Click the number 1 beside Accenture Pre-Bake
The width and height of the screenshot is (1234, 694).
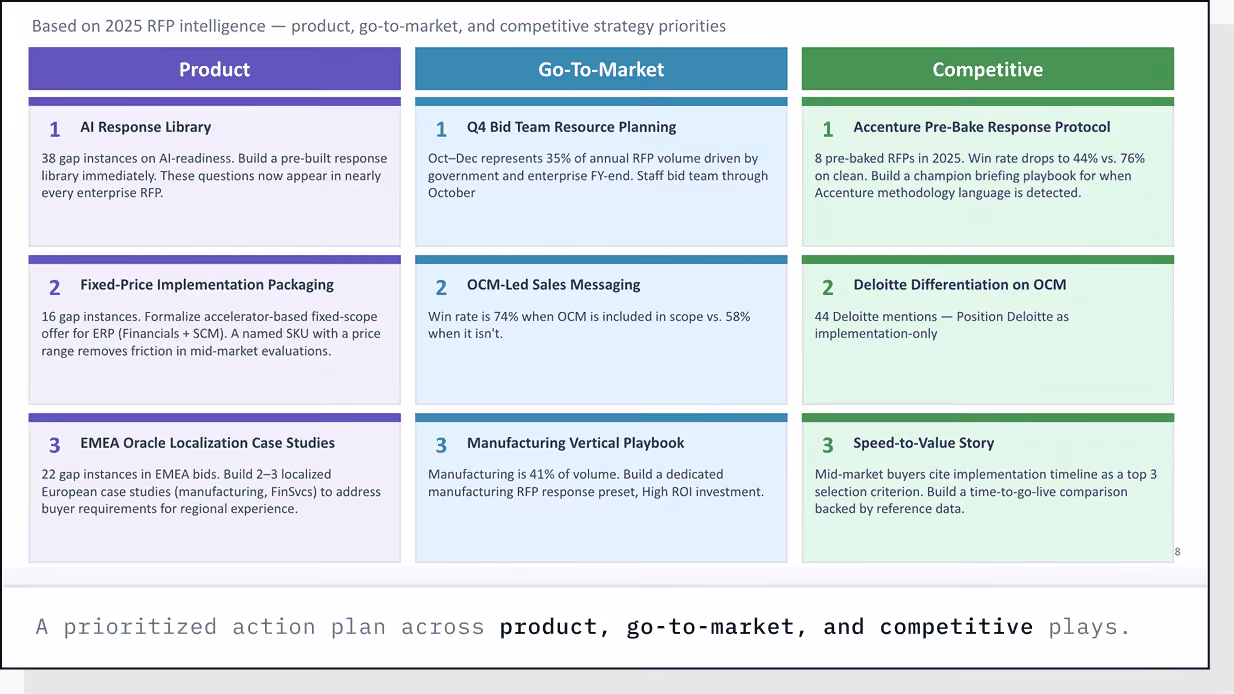(828, 129)
